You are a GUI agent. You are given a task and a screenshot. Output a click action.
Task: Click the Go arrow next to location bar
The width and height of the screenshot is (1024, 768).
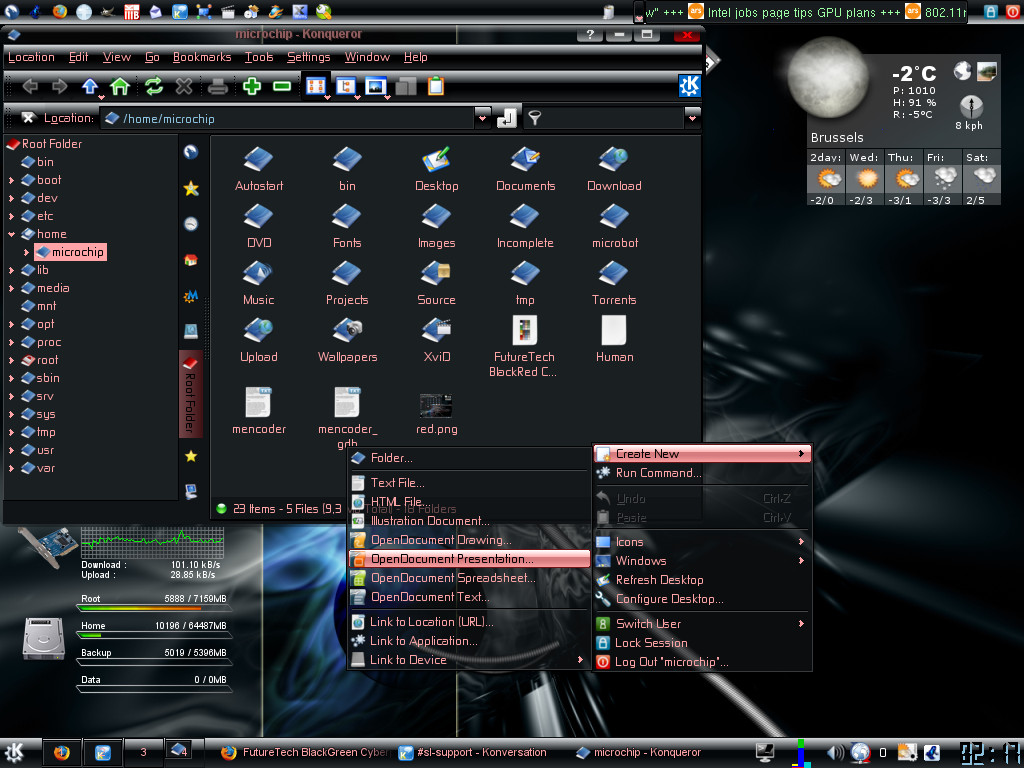[507, 118]
